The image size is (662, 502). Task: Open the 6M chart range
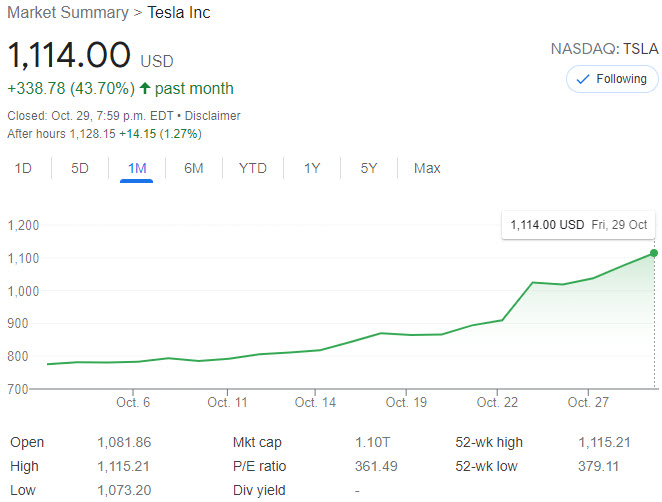pyautogui.click(x=194, y=168)
